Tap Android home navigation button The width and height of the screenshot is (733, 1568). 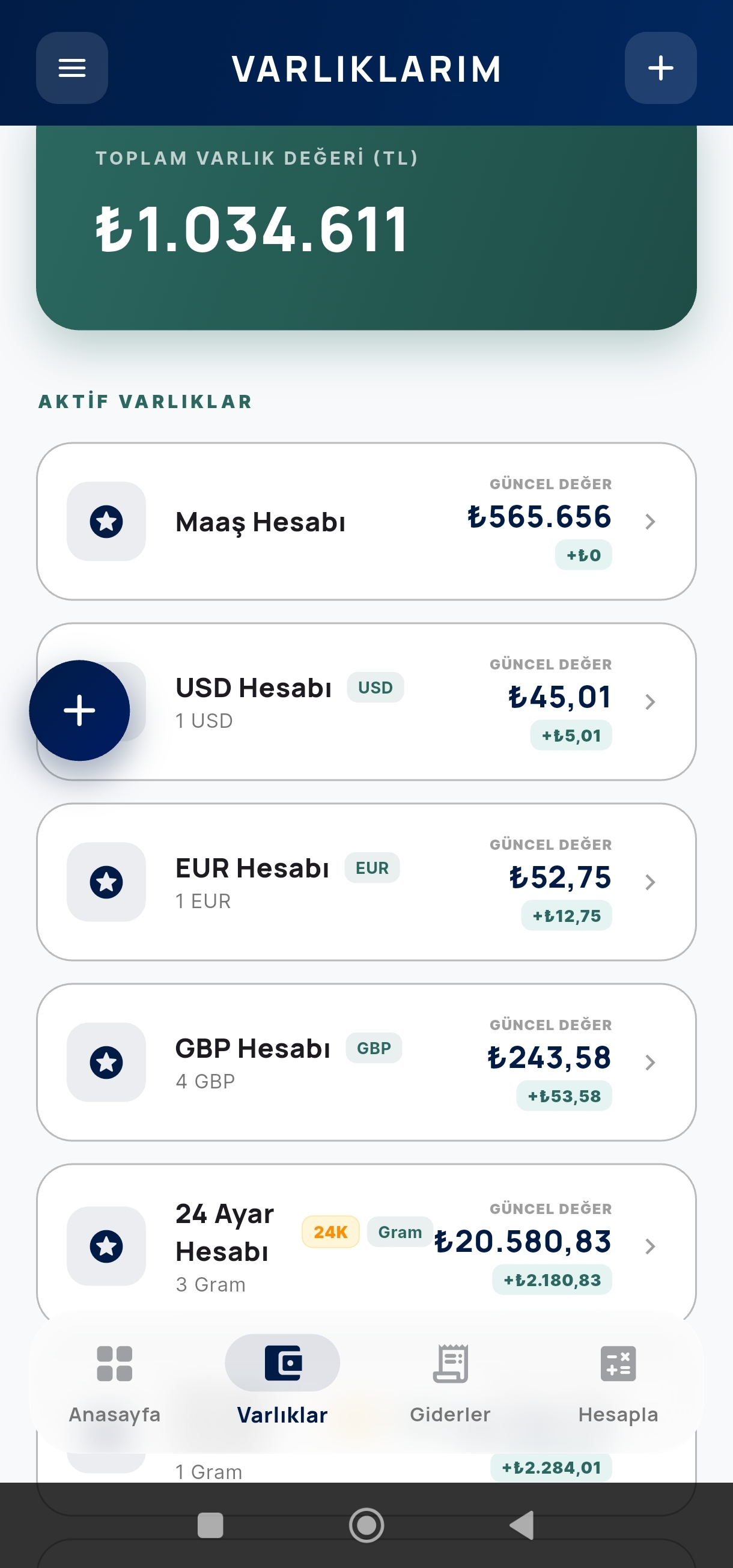point(366,1525)
